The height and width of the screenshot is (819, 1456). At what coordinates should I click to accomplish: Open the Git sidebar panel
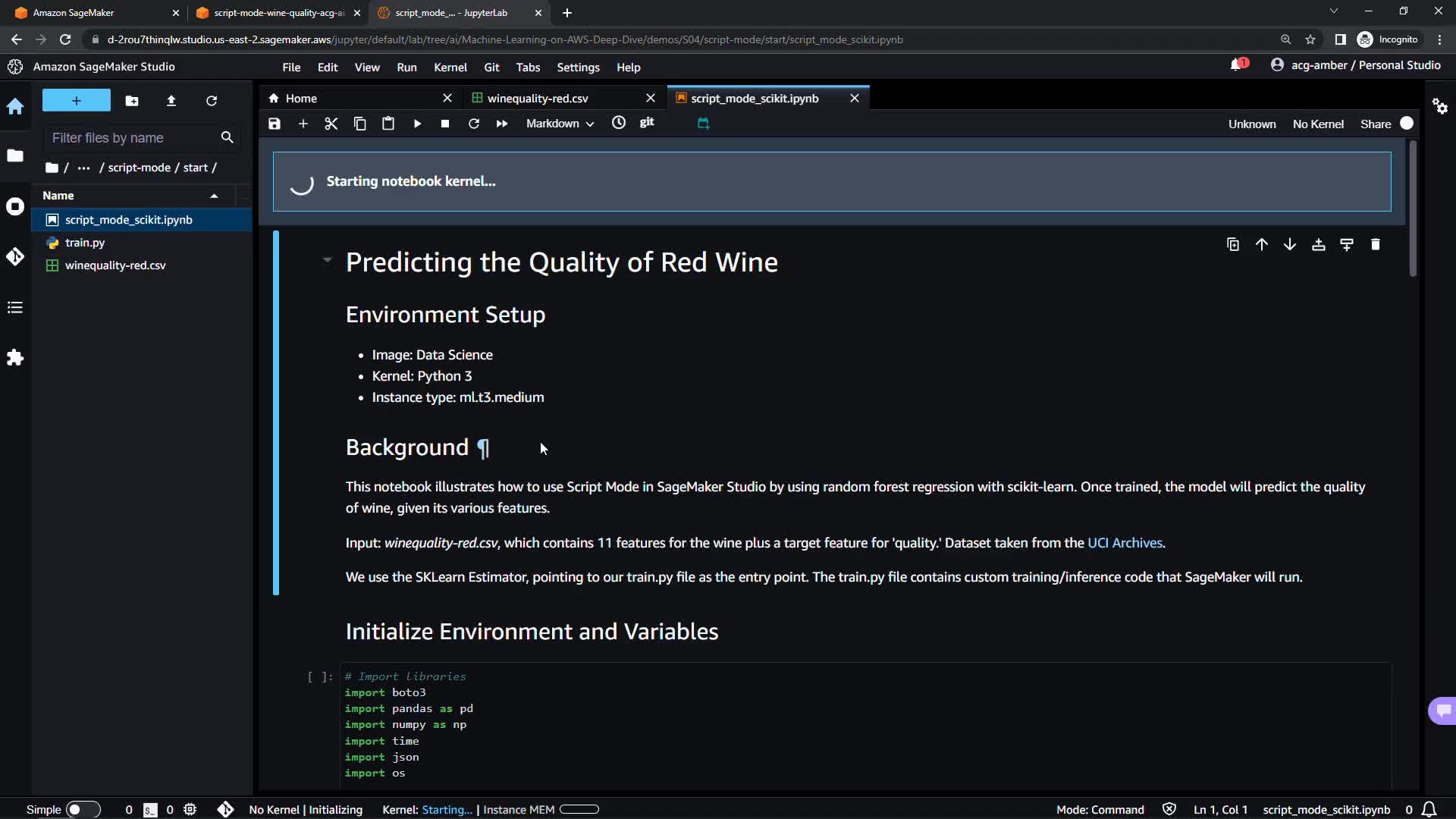15,257
